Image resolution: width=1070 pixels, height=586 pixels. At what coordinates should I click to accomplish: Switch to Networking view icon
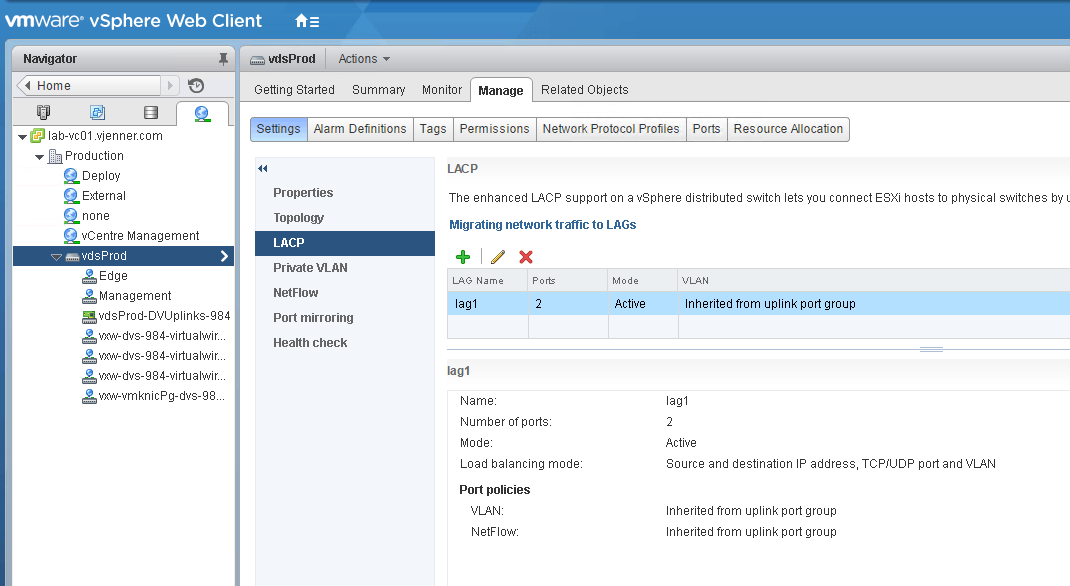pyautogui.click(x=202, y=113)
